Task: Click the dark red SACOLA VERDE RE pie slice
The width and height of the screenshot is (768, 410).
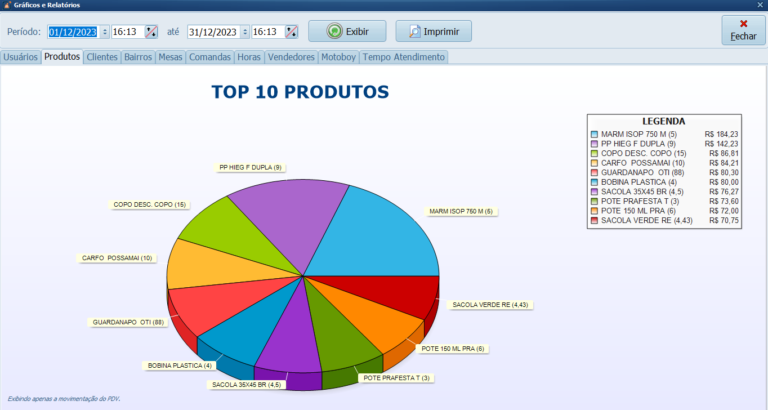Action: (392, 294)
